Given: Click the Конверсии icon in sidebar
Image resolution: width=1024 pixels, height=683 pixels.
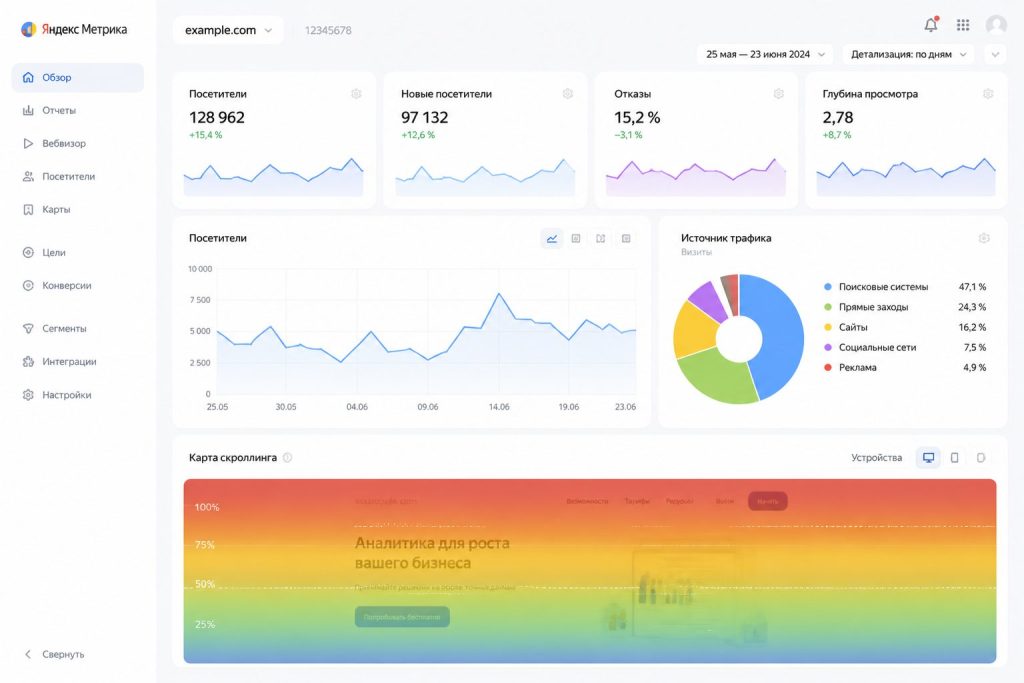Looking at the screenshot, I should (28, 285).
